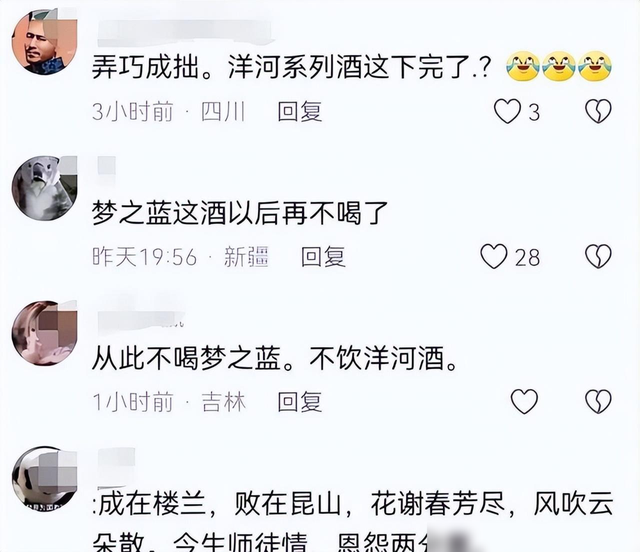640x552 pixels.
Task: Select the comment 从此不喝梦之蓝。不饮洋河酒。
Action: coord(274,358)
